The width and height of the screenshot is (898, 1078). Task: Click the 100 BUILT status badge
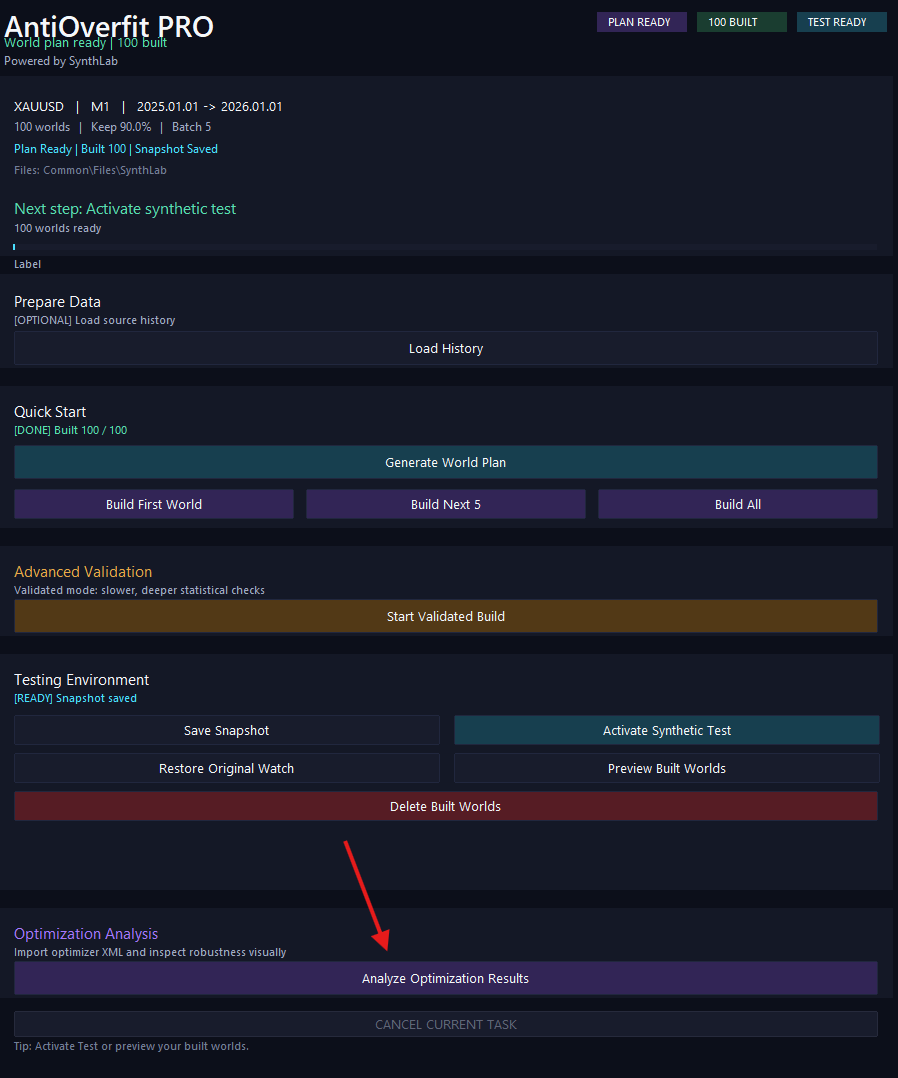pyautogui.click(x=741, y=22)
